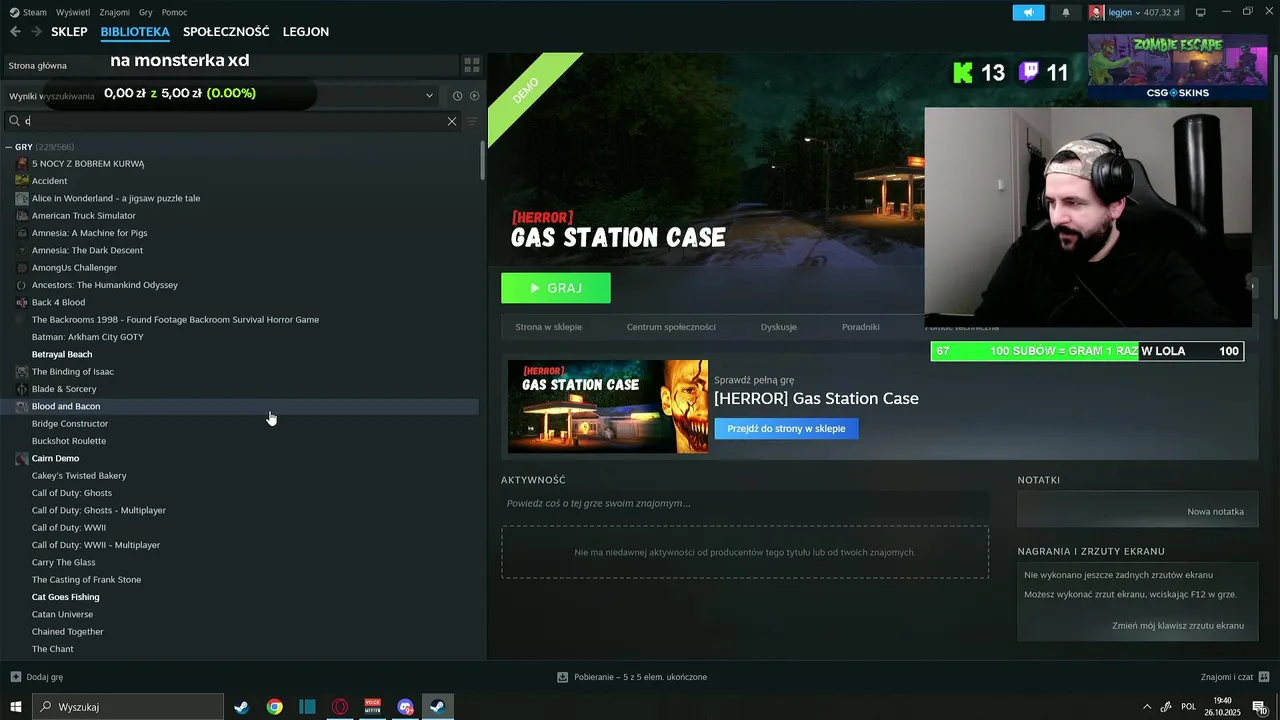1280x720 pixels.
Task: Open the Wyświetl menu
Action: pyautogui.click(x=73, y=12)
